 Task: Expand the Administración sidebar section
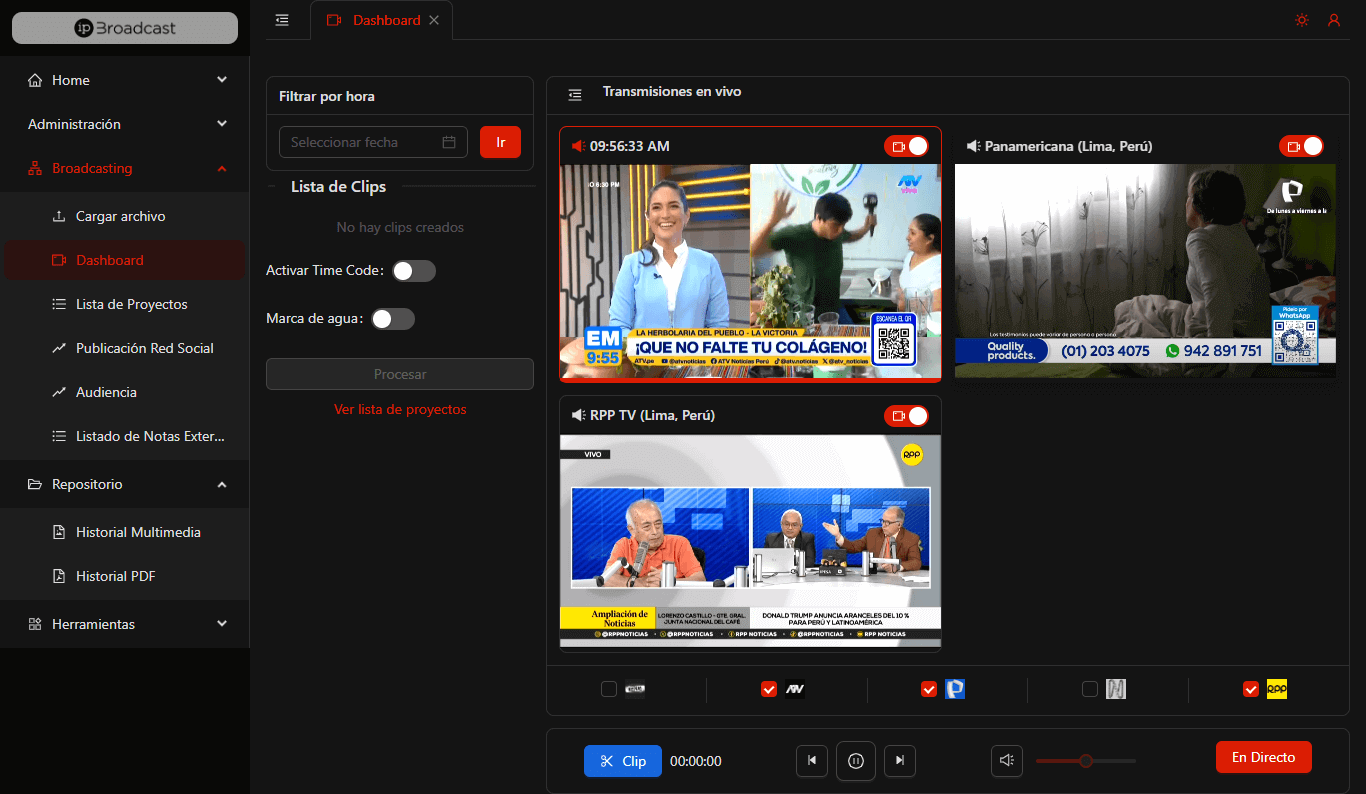click(222, 124)
